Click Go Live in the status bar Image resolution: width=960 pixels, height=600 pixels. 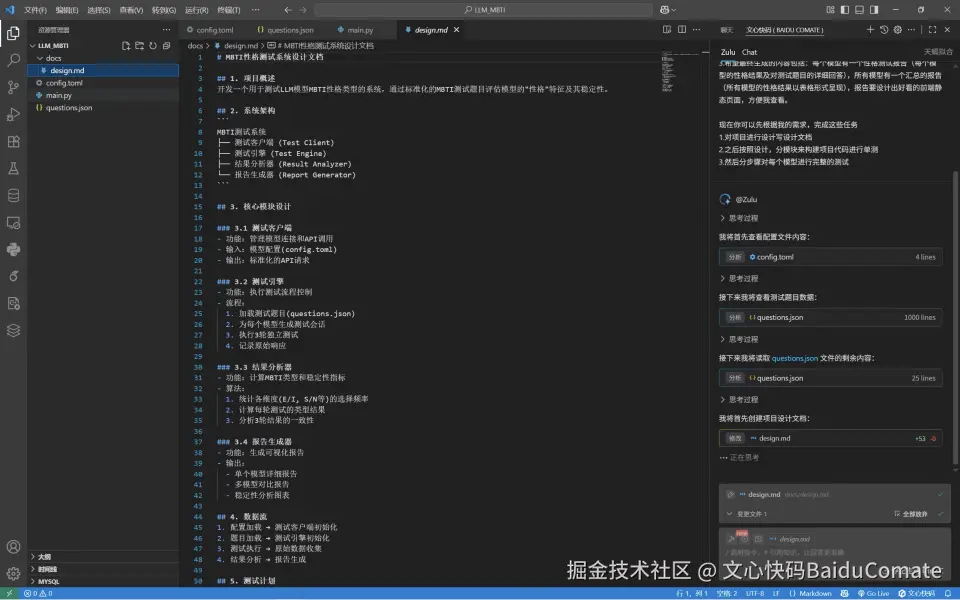click(873, 593)
